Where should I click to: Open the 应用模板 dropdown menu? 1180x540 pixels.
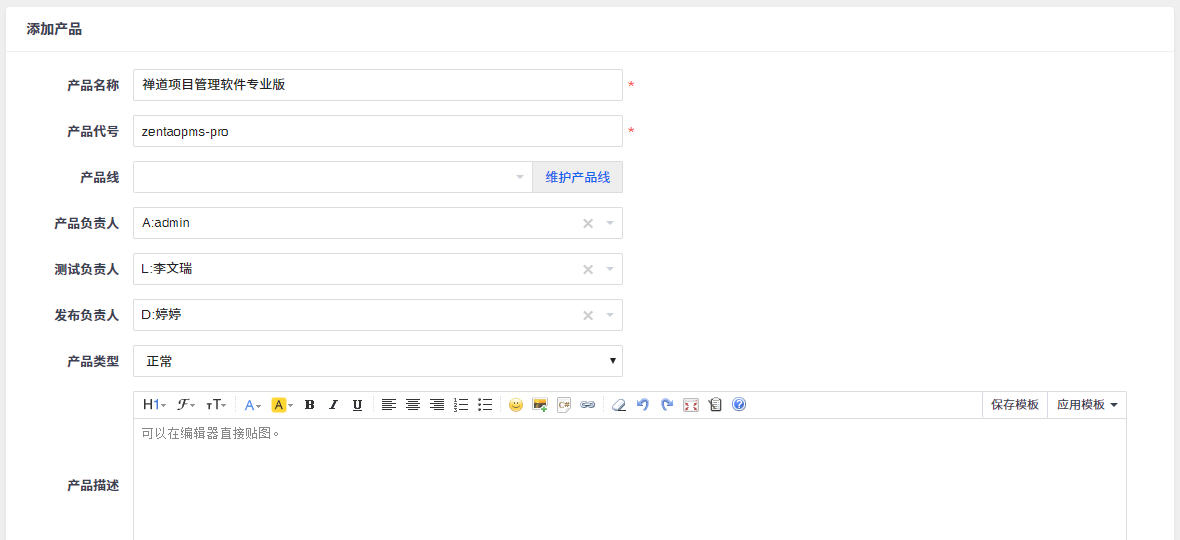pos(1087,405)
